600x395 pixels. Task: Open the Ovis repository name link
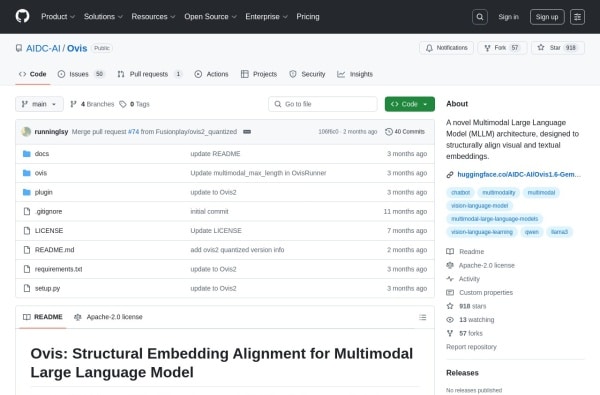[x=77, y=48]
